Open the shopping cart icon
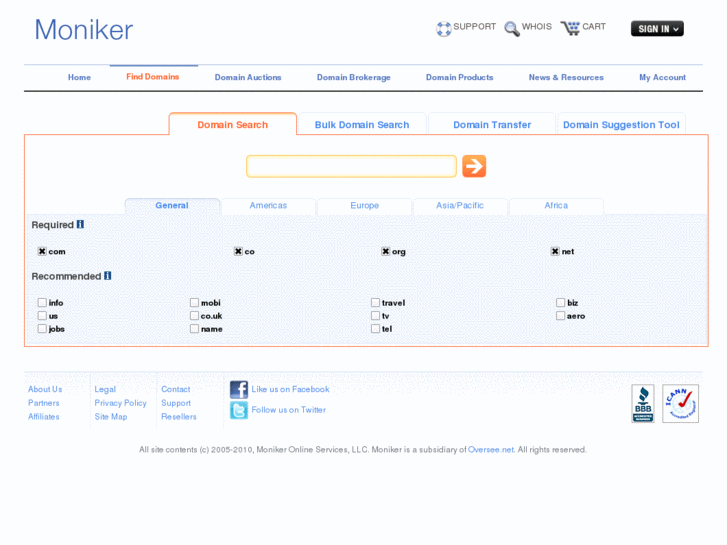Screen dimensions: 727x545 pos(570,28)
